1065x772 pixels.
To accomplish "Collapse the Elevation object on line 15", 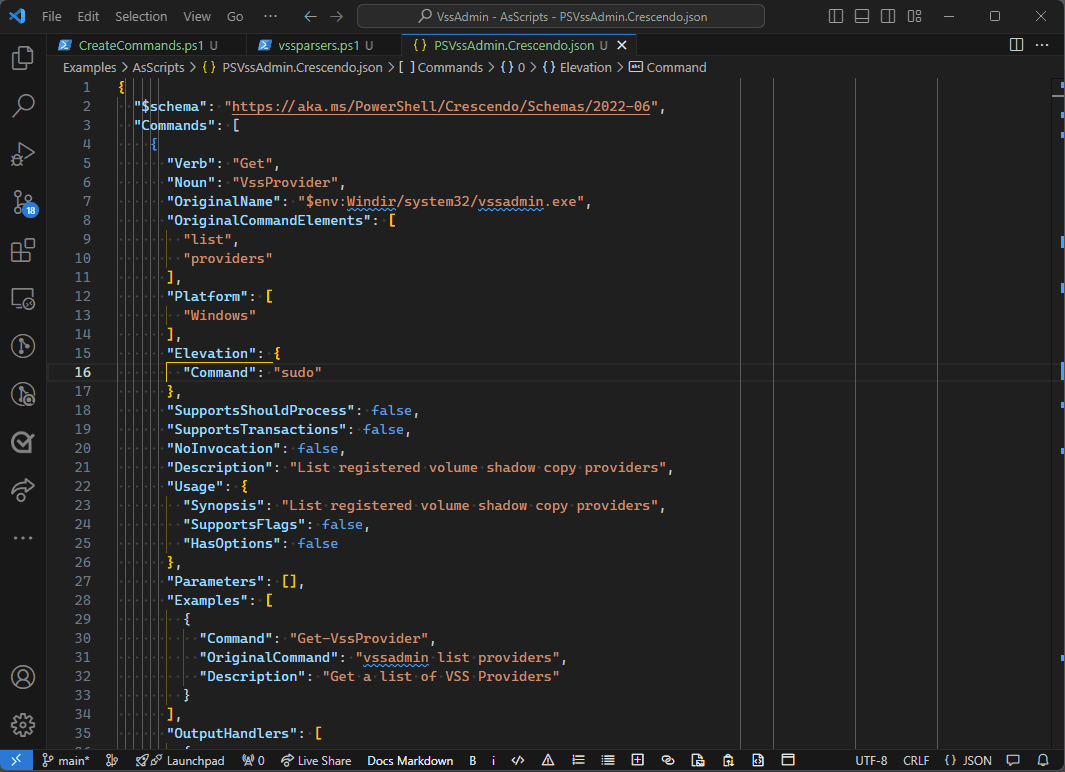I will tap(105, 352).
